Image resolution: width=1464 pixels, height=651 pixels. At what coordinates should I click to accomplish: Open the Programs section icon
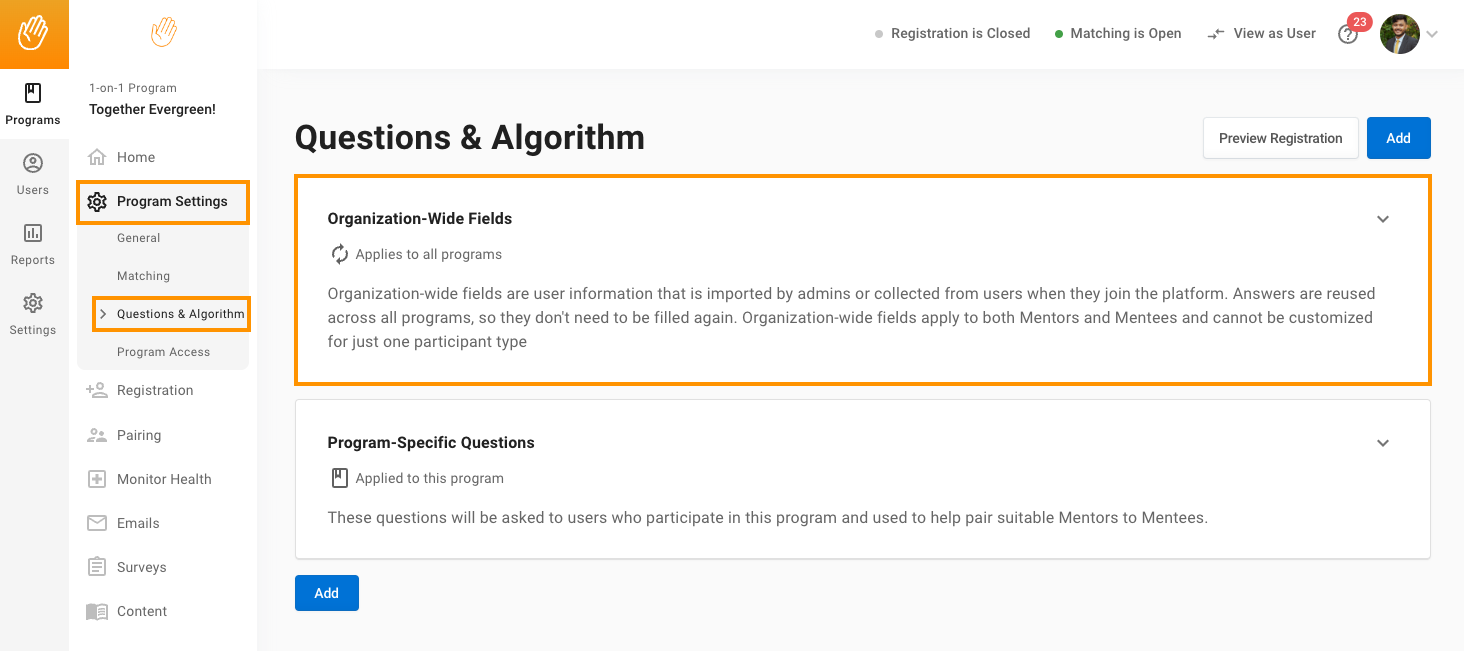(x=33, y=94)
